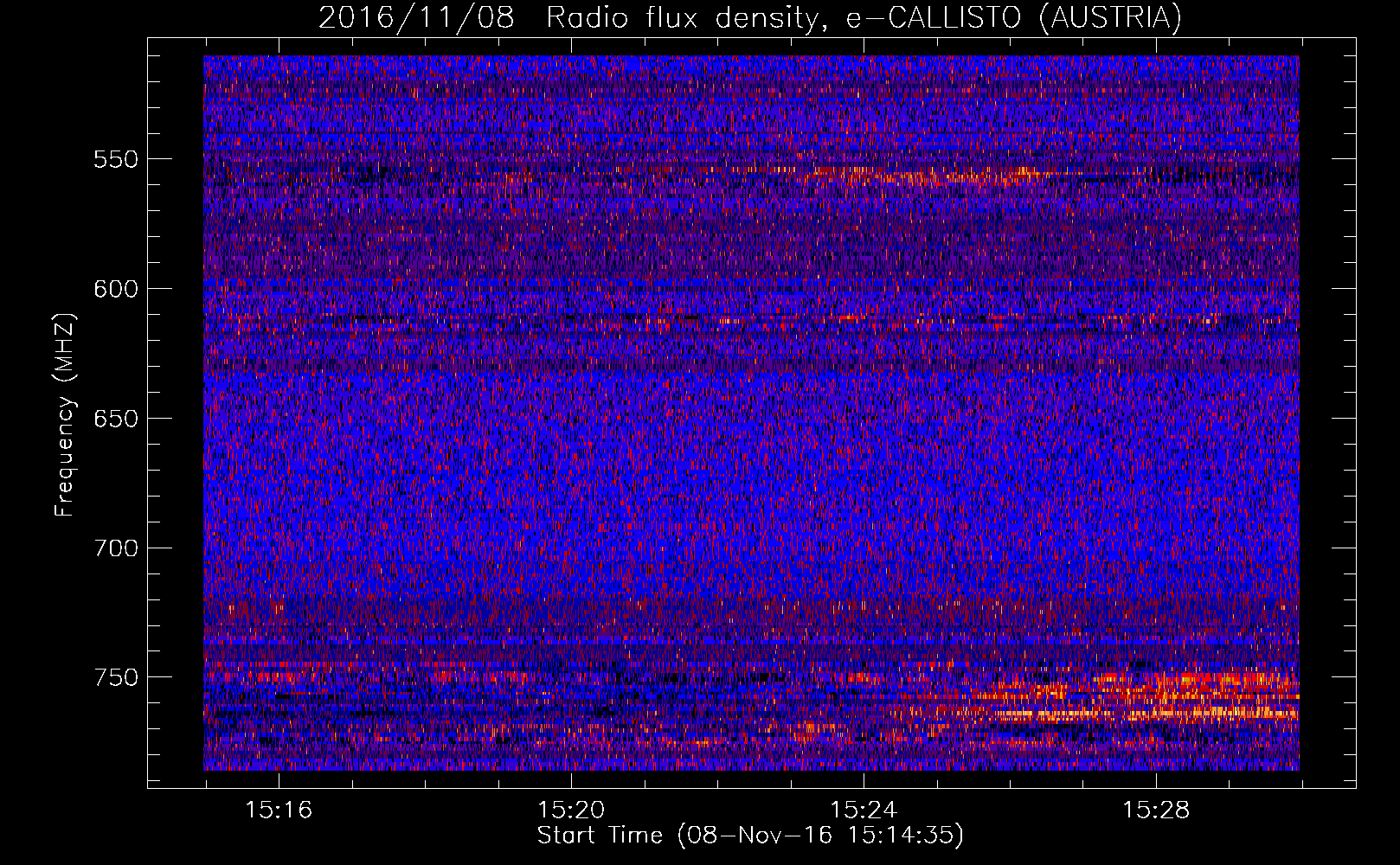Click the 15:20 time tick label
The image size is (1400, 865).
coord(571,811)
